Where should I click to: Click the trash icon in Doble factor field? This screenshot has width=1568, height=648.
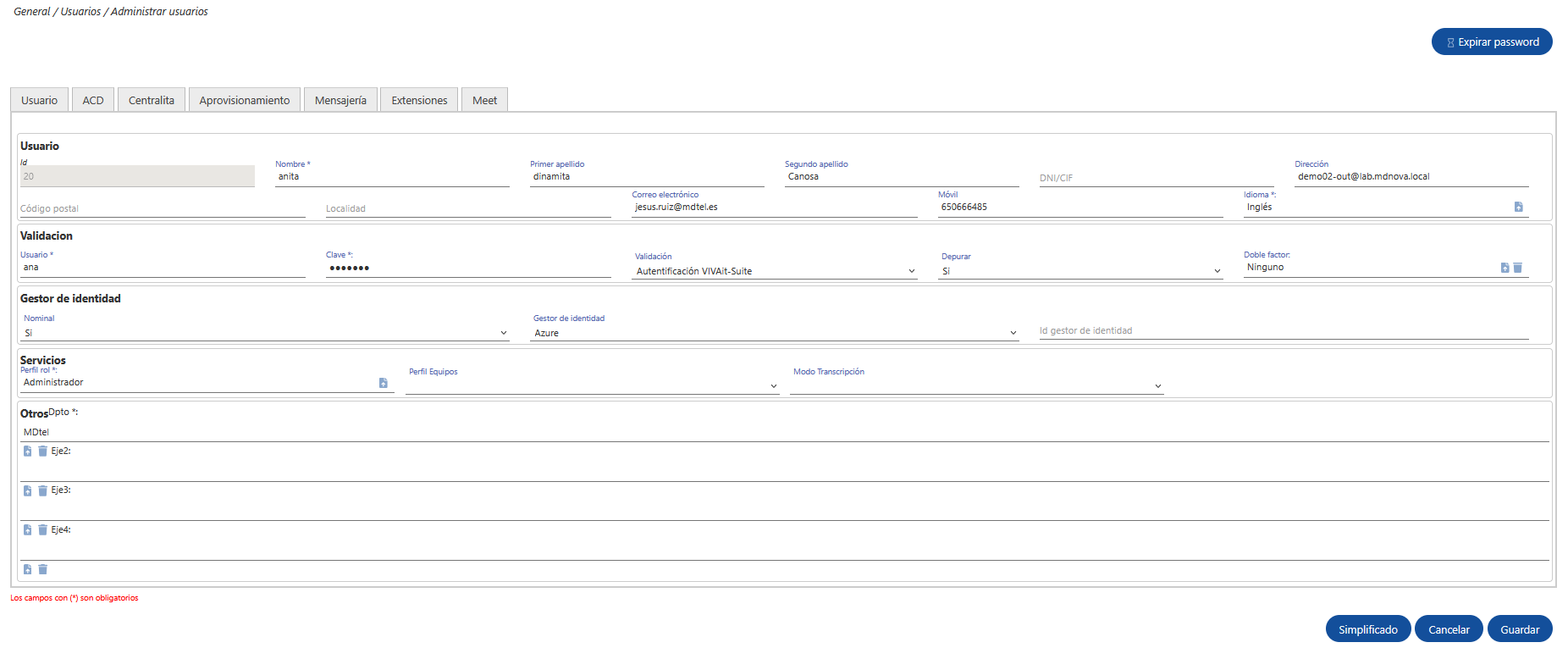pyautogui.click(x=1518, y=268)
